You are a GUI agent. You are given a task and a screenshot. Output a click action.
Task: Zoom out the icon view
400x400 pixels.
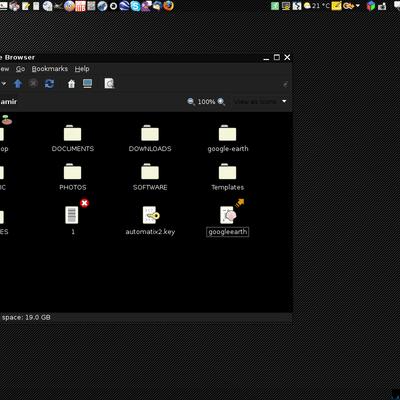point(191,101)
